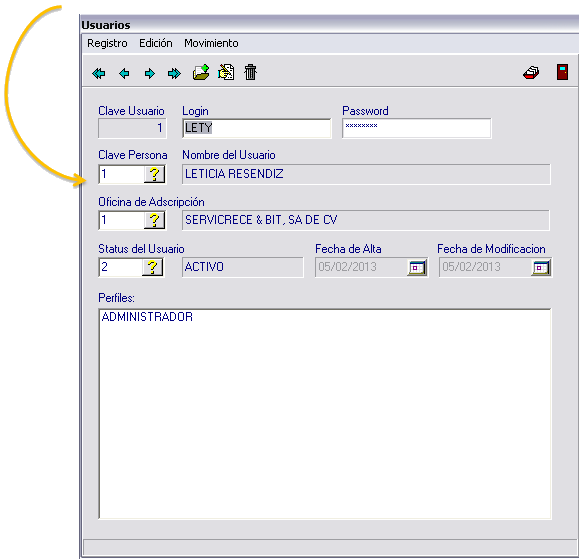Open the Edición menu
The height and width of the screenshot is (559, 579).
click(x=155, y=43)
